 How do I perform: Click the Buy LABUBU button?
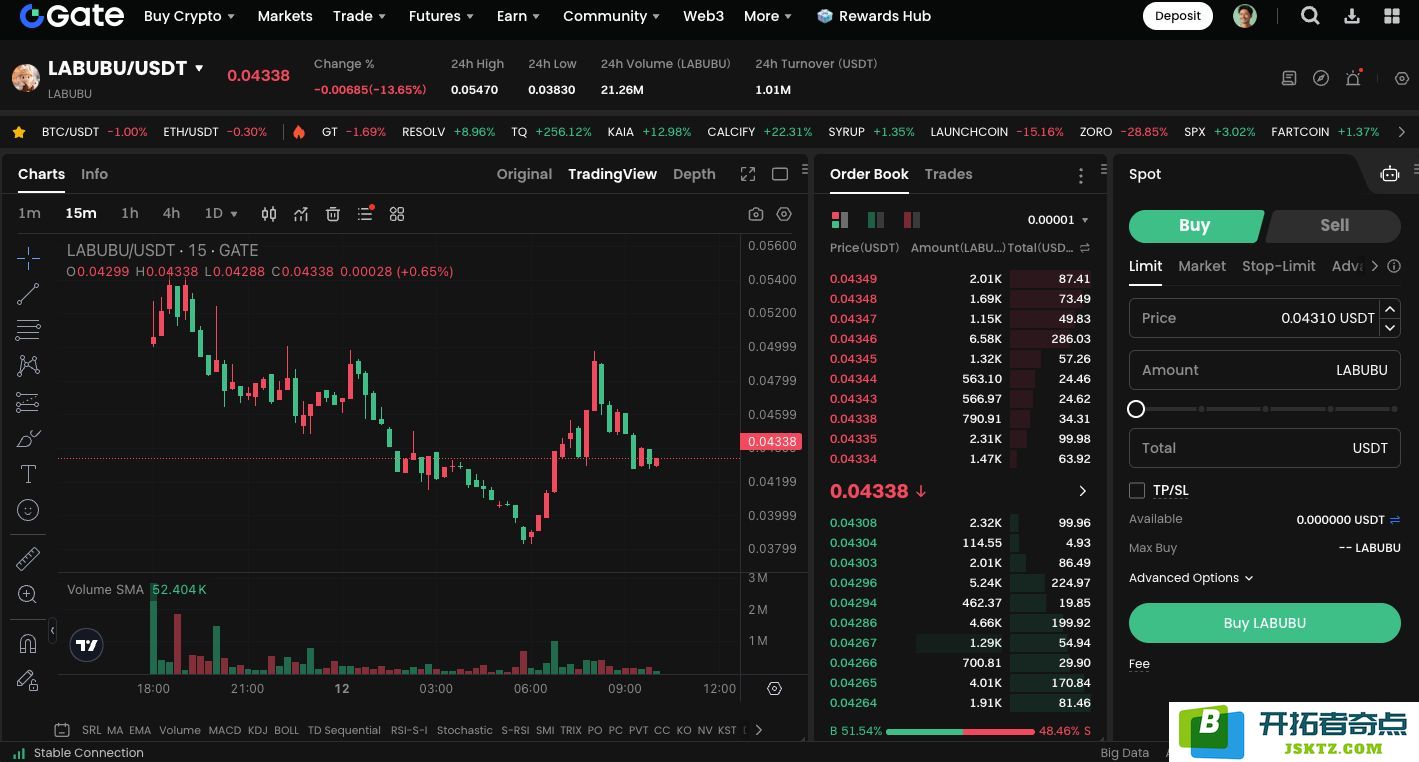click(1265, 623)
